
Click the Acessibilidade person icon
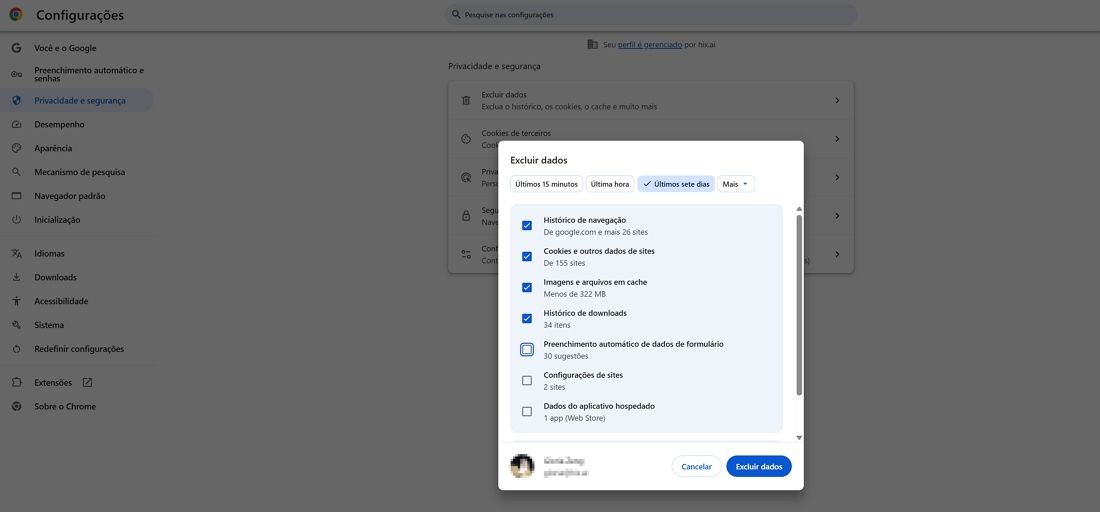point(16,301)
